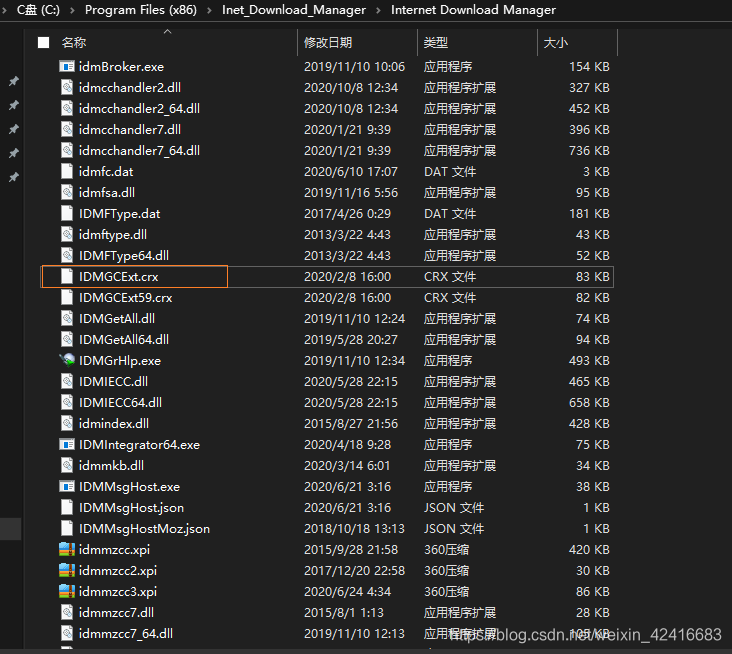Viewport: 732px width, 654px height.
Task: Click the first pin icon in the sidebar
Action: click(x=14, y=81)
